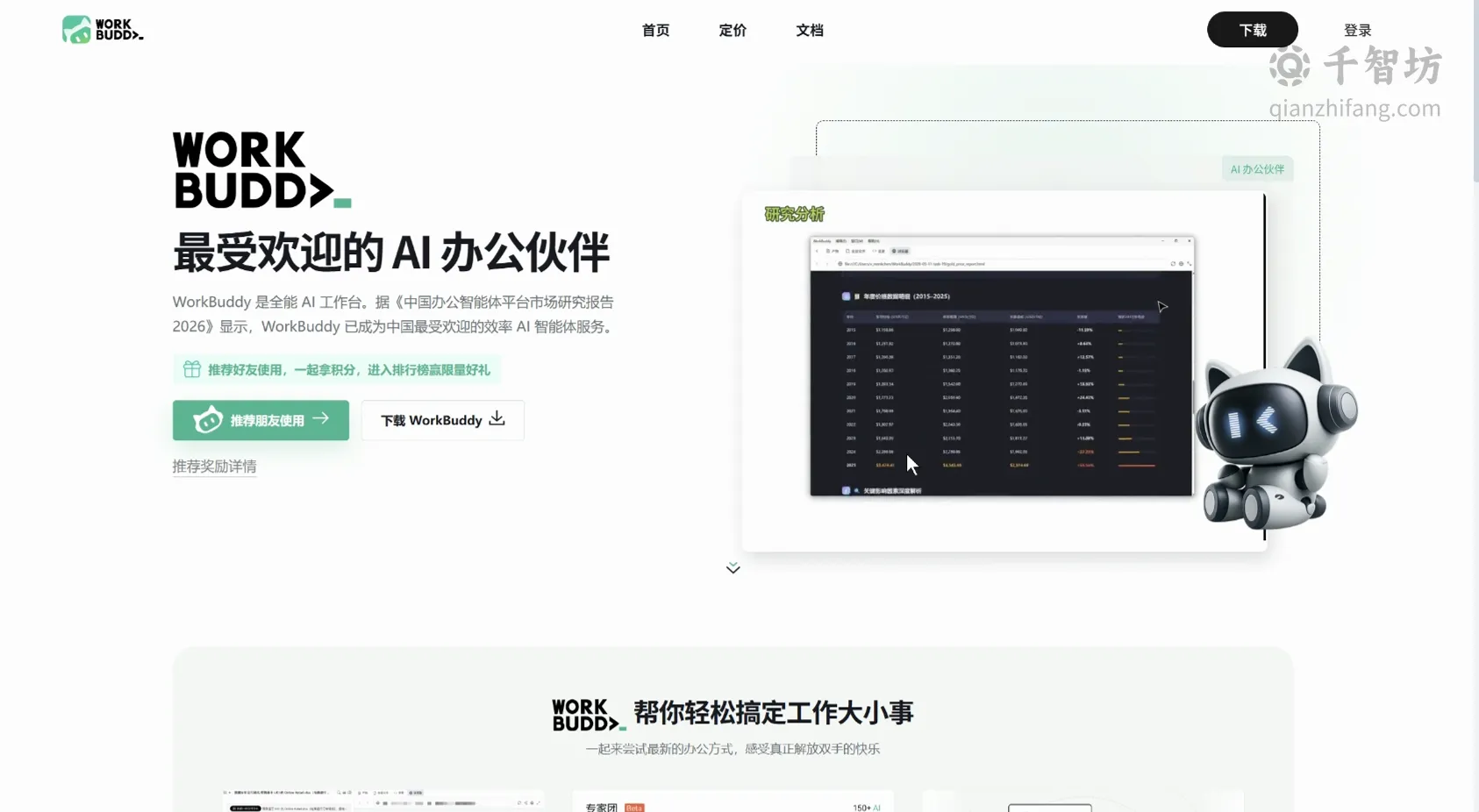Viewport: 1479px width, 812px height.
Task: Click the 下载 WorkBuddy button
Action: [443, 420]
